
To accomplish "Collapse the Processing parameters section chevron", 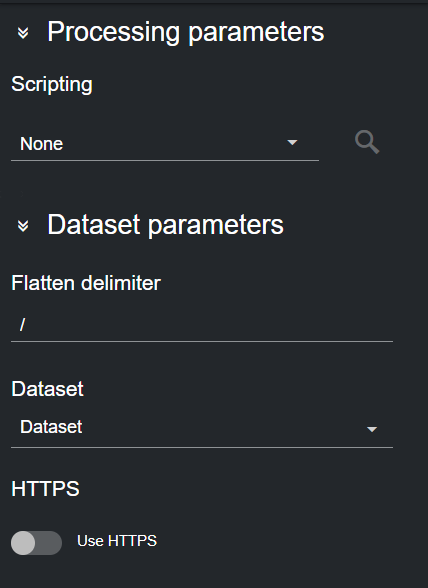I will point(23,33).
